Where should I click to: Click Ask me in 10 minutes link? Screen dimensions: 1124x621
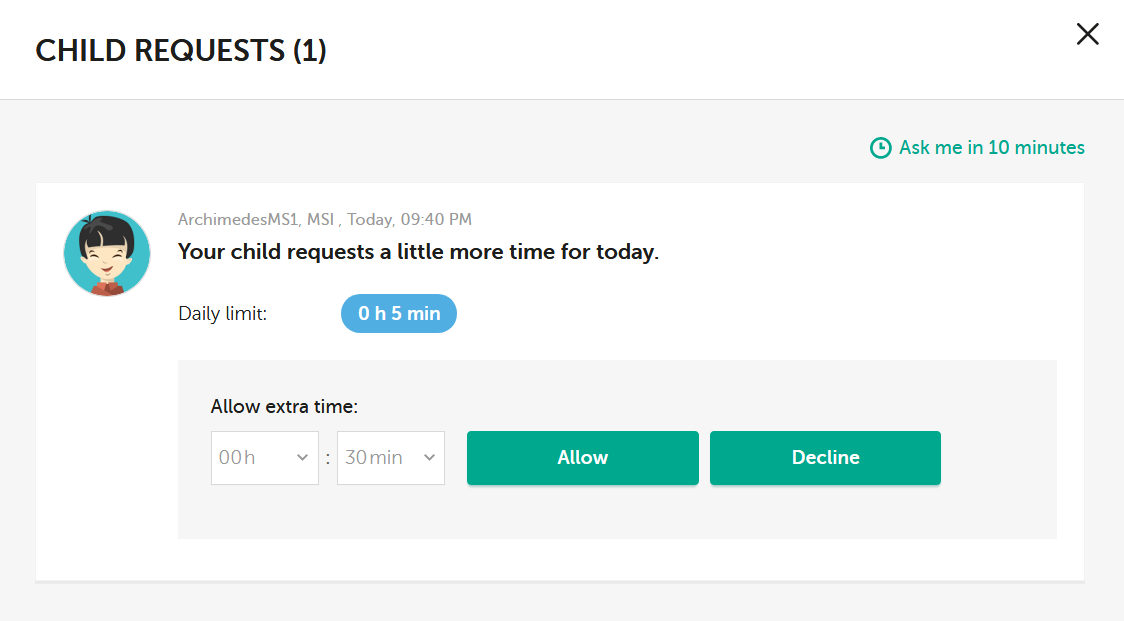(991, 147)
